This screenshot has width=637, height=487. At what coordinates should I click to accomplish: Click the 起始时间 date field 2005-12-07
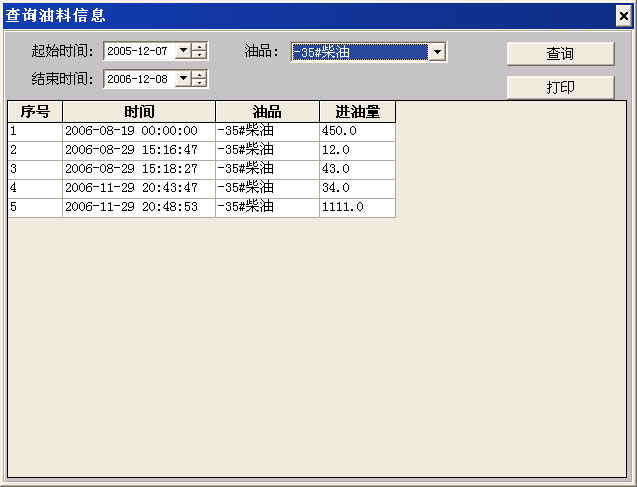pyautogui.click(x=138, y=51)
